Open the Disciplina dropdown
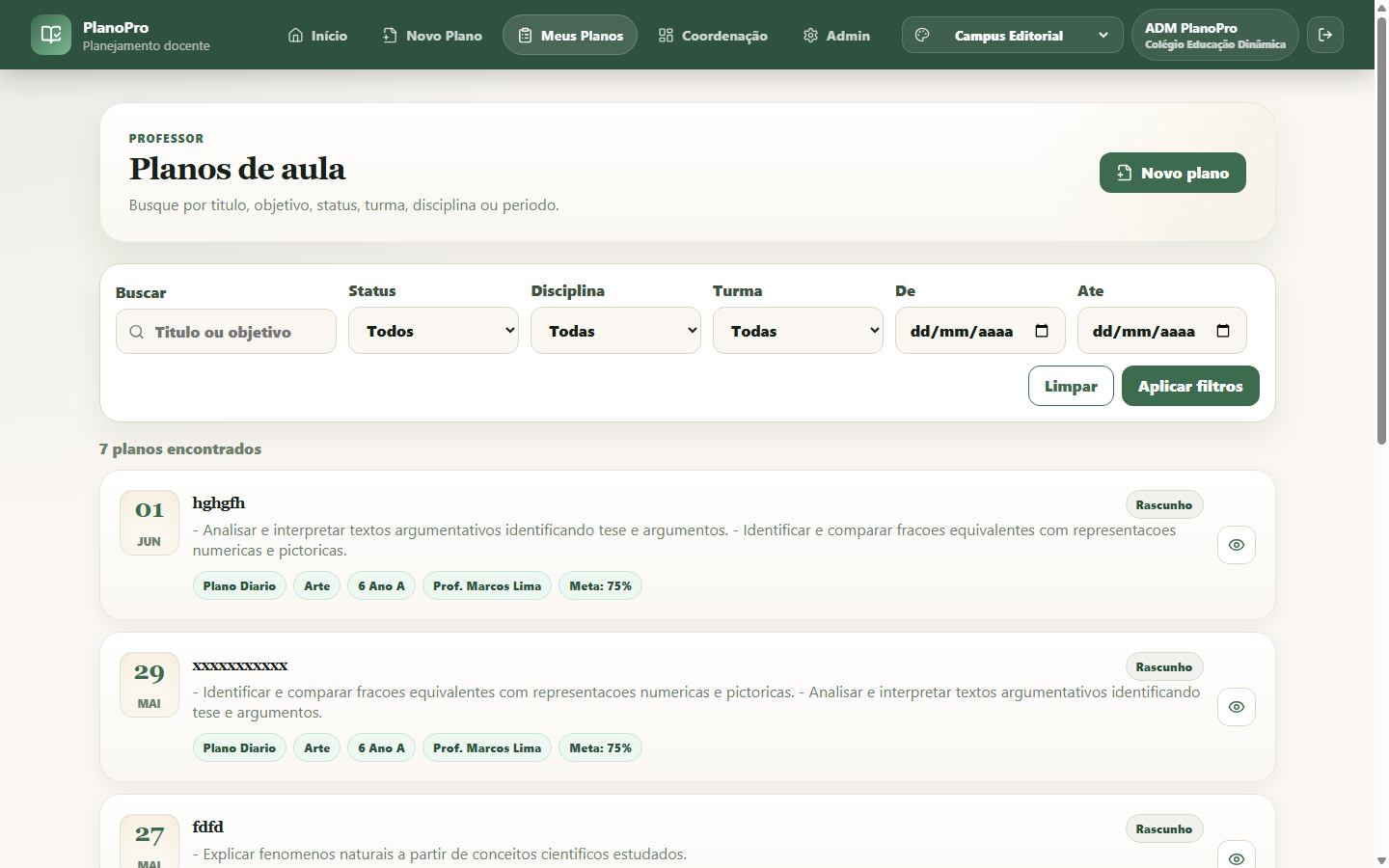The image size is (1389, 868). [615, 331]
